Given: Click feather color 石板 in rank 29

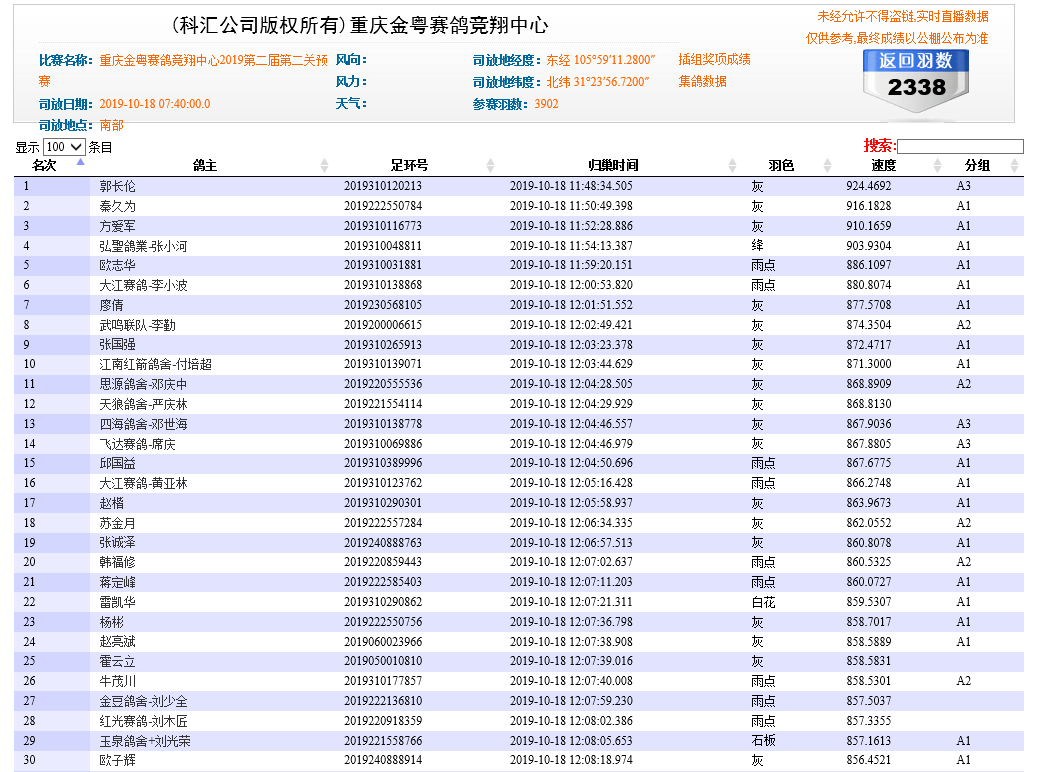Looking at the screenshot, I should coord(763,740).
